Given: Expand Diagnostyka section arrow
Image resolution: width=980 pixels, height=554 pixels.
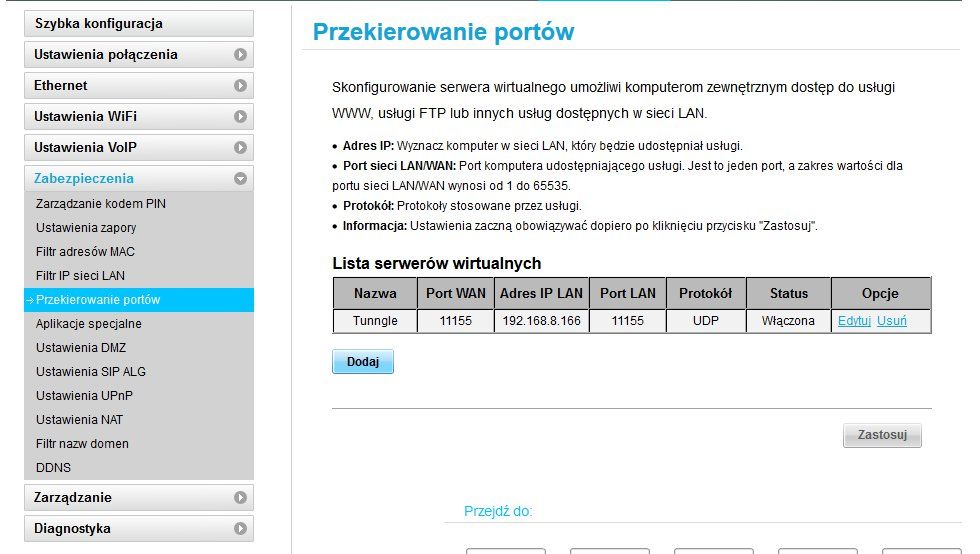Looking at the screenshot, I should point(240,528).
